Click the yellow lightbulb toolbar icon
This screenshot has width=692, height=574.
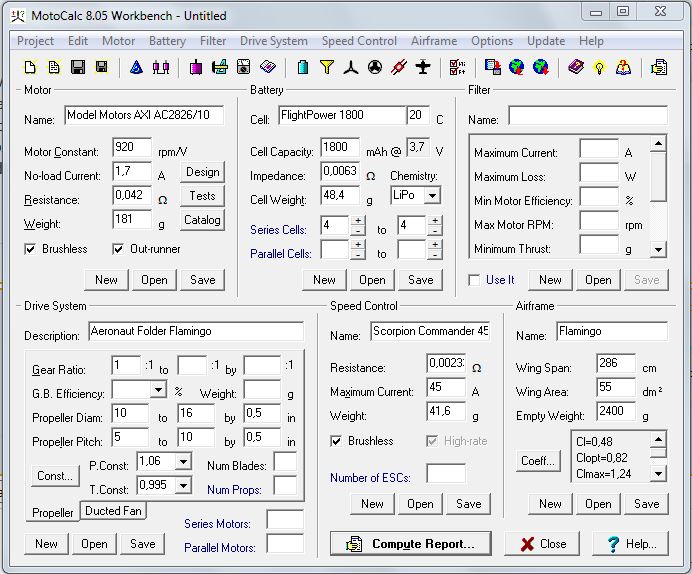coord(599,67)
